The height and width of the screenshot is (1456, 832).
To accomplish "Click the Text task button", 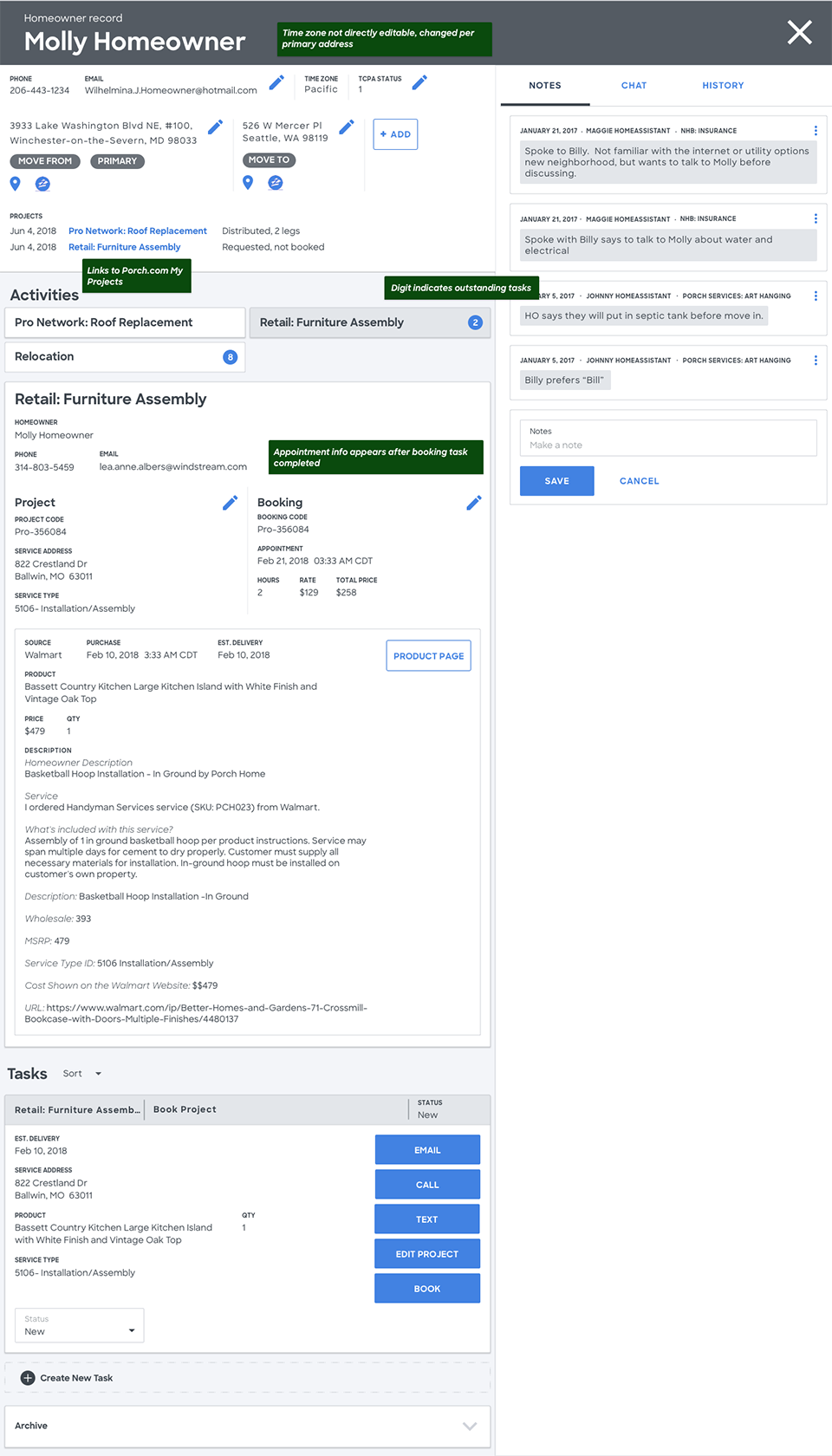I will (427, 1219).
